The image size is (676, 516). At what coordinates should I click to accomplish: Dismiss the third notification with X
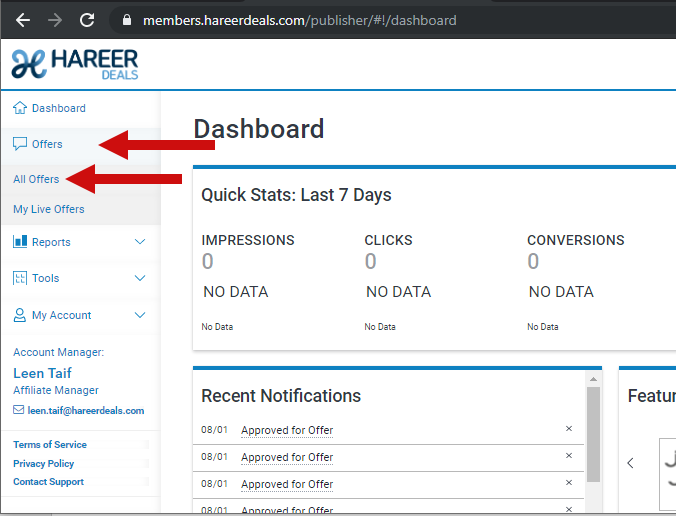click(x=569, y=482)
